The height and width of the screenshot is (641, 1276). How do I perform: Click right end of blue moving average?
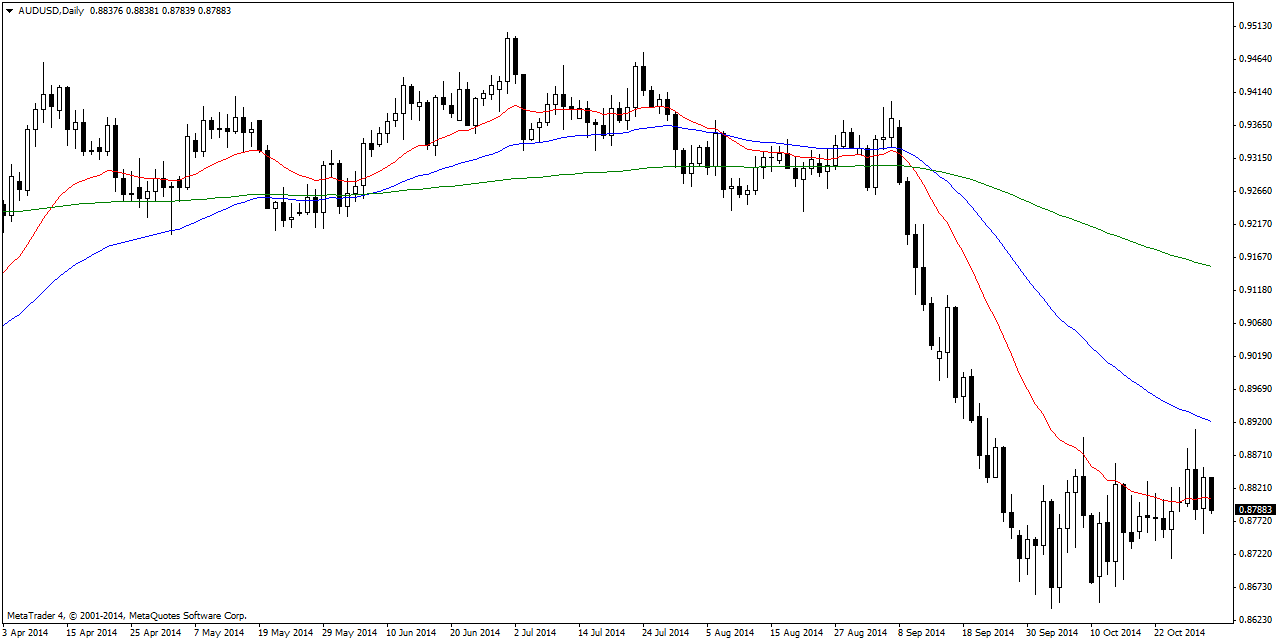tap(1210, 420)
